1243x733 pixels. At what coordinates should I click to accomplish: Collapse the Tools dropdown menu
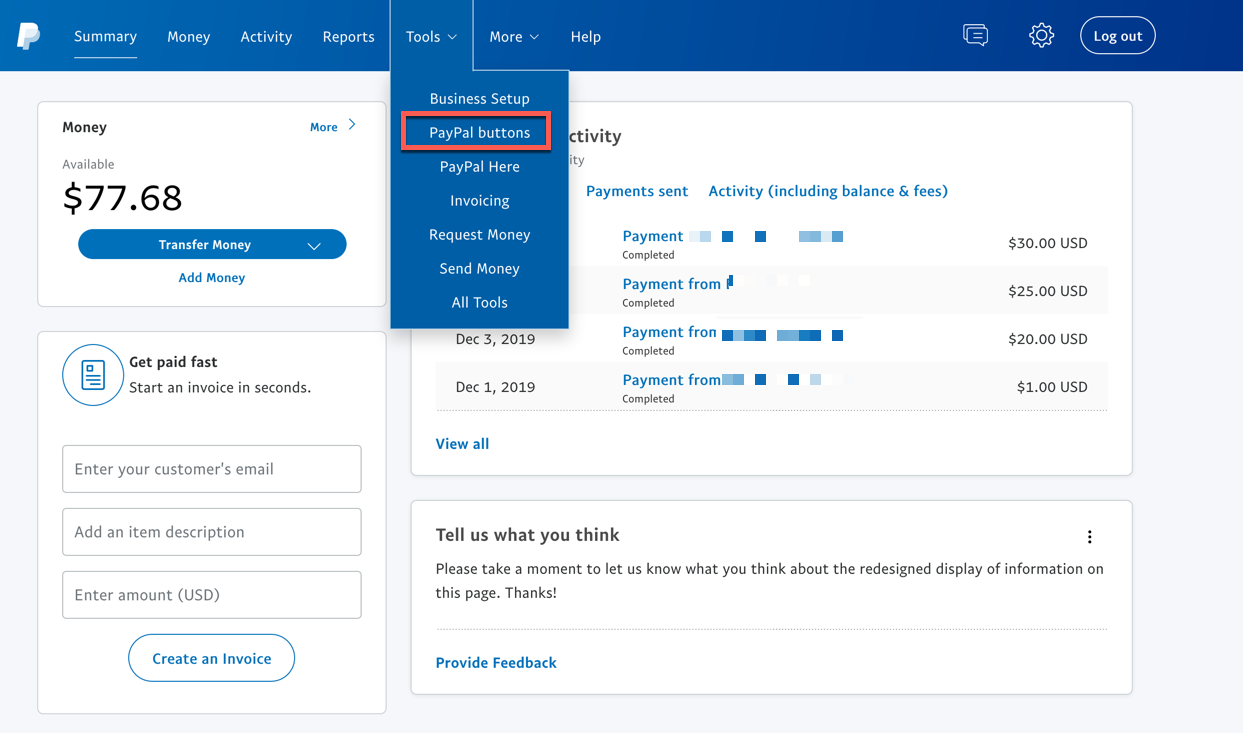[430, 36]
